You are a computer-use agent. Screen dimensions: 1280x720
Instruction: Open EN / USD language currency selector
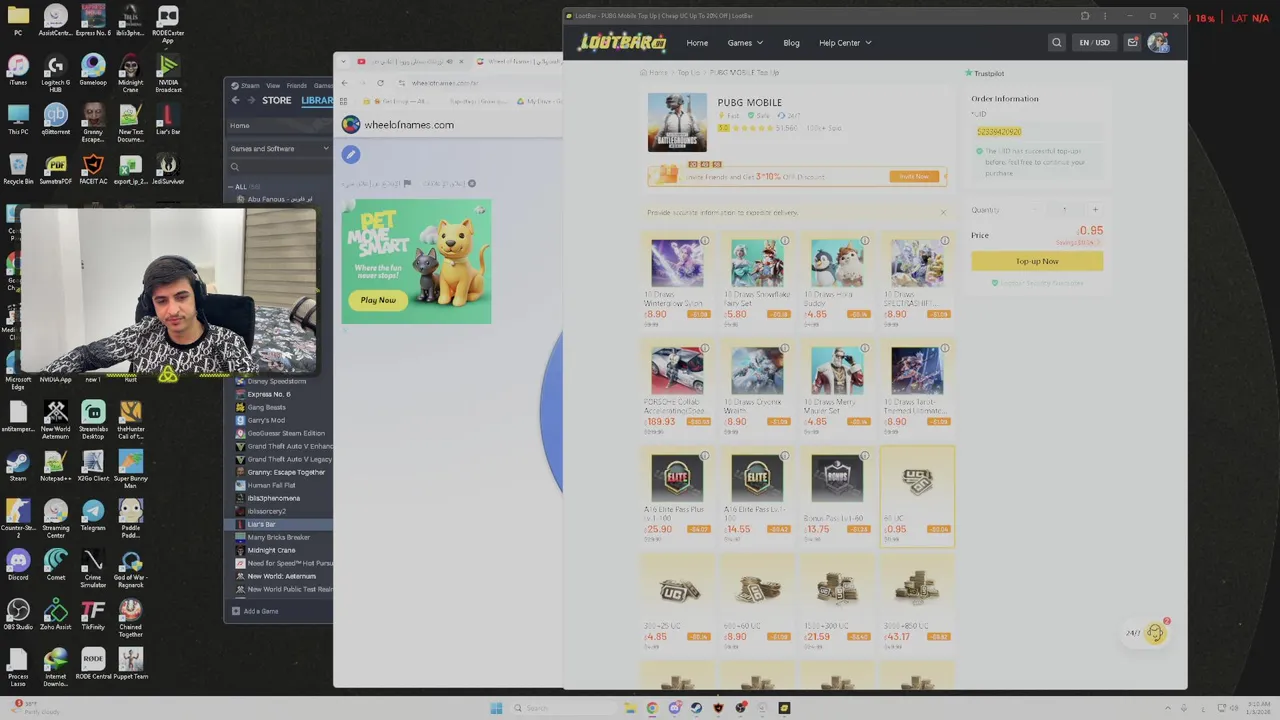(1094, 43)
